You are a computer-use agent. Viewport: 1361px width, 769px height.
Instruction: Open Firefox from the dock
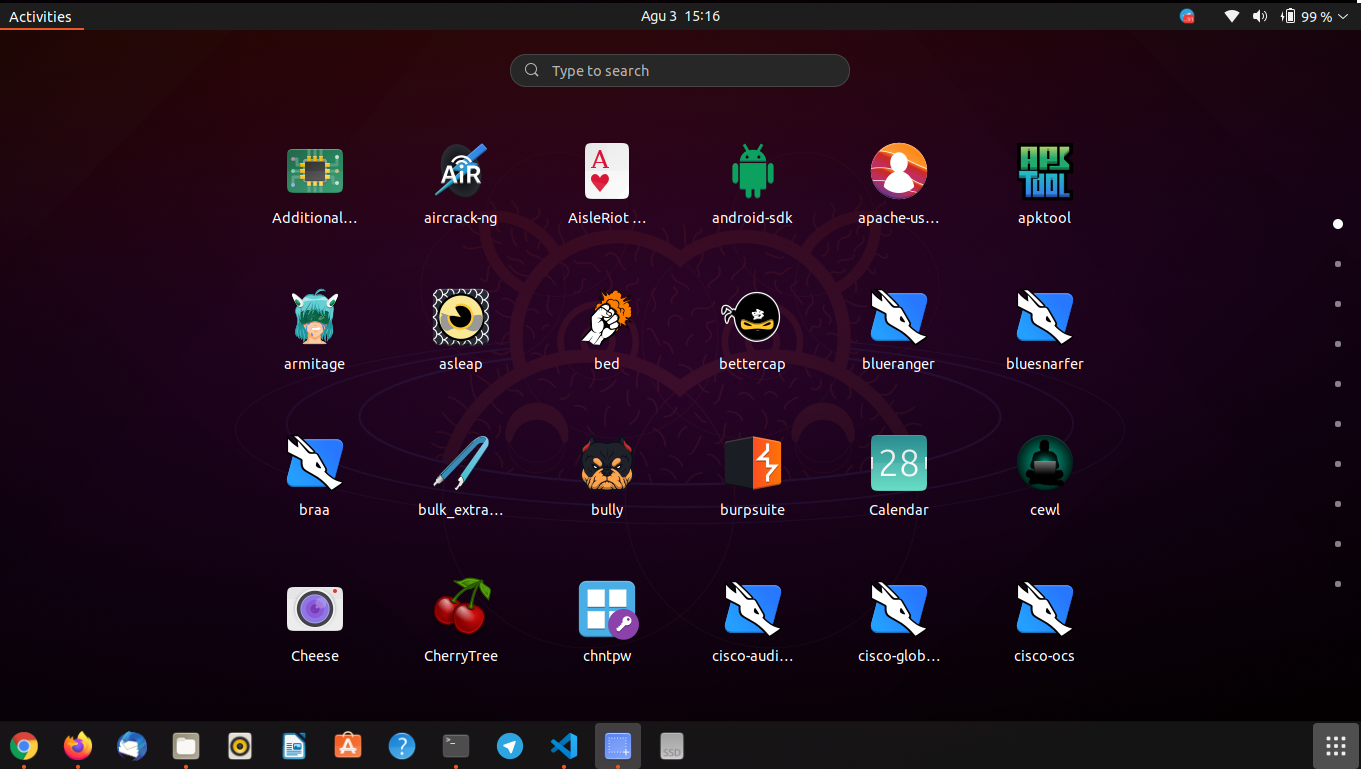point(77,745)
